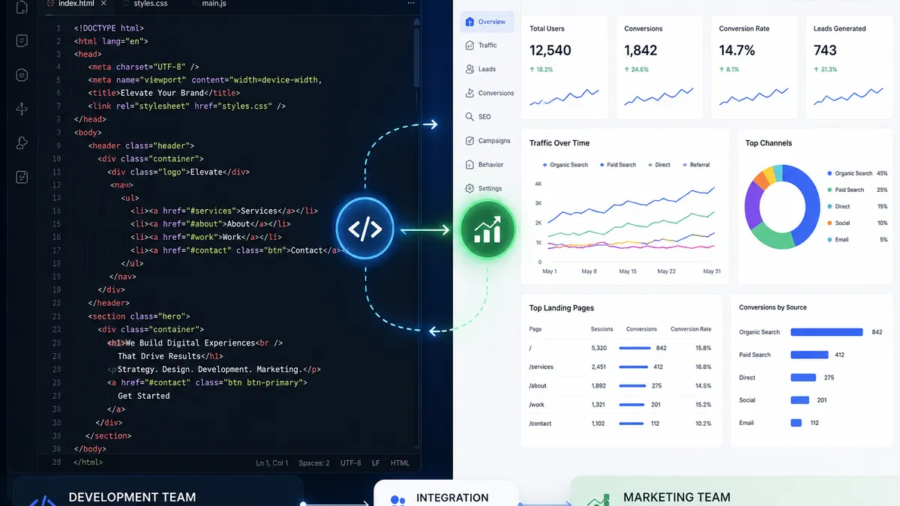Click the Organic Search 842 bar
Viewport: 900px width, 506px height.
[x=827, y=332]
